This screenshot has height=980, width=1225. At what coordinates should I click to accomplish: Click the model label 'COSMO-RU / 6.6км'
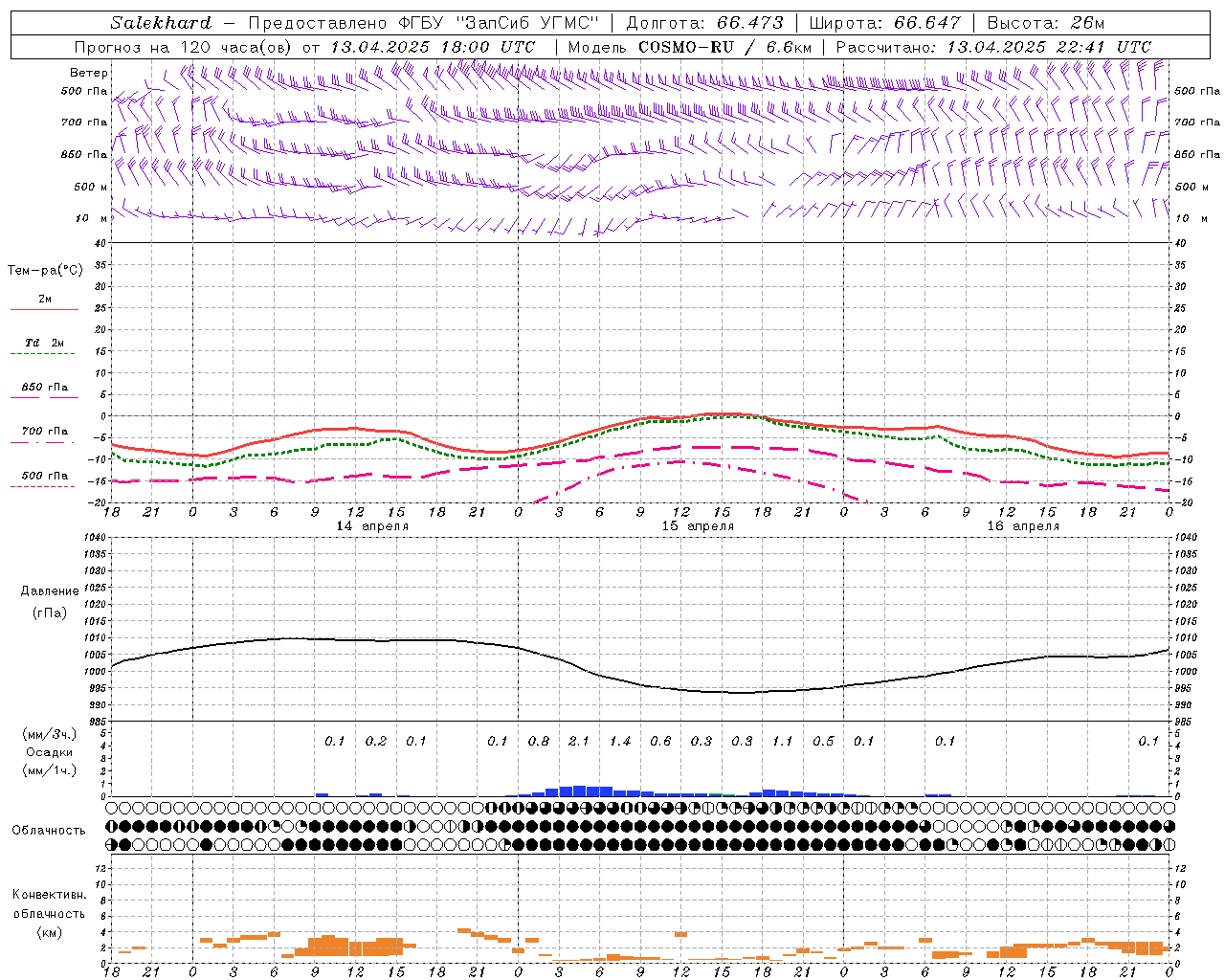(x=724, y=46)
